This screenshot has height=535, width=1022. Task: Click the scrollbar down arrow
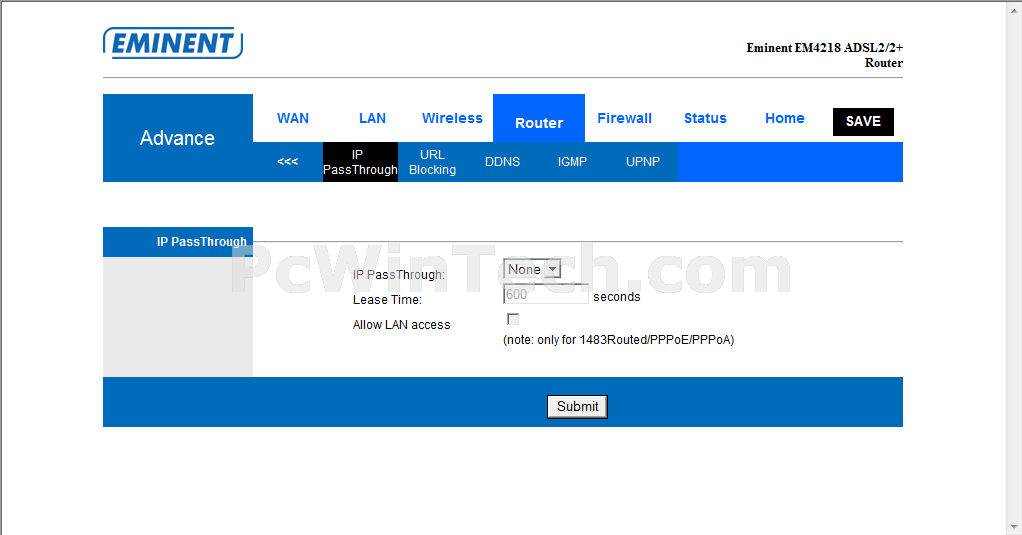click(x=1015, y=527)
